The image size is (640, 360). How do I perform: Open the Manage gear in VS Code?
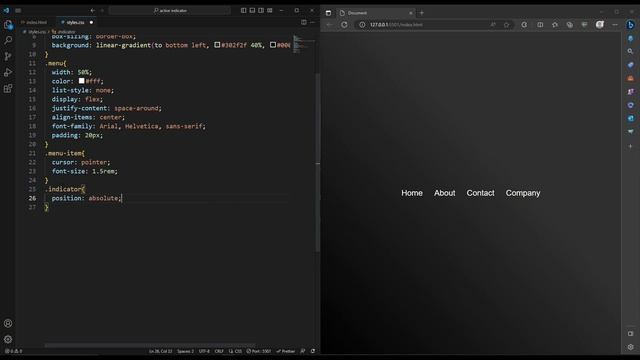[8, 339]
